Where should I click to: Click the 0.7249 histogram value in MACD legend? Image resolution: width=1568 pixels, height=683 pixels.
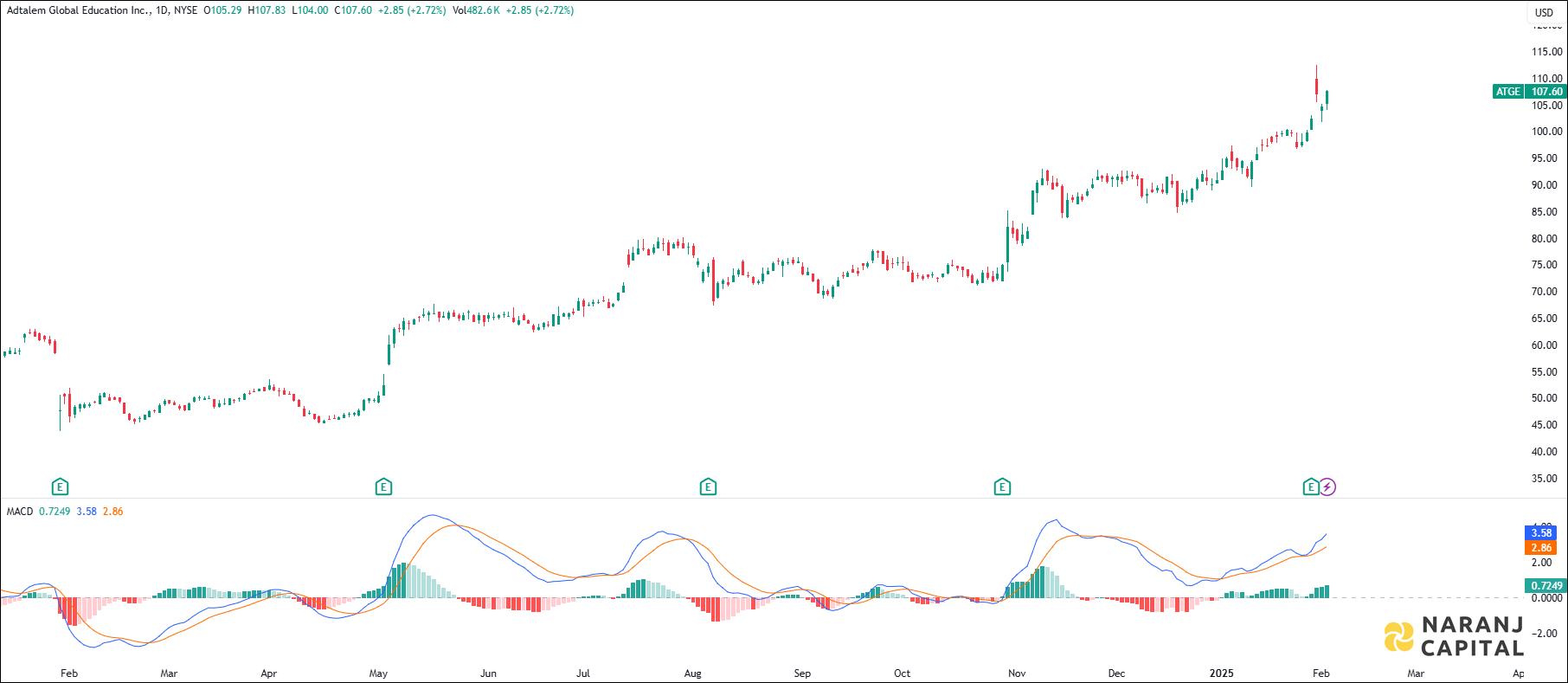[55, 512]
